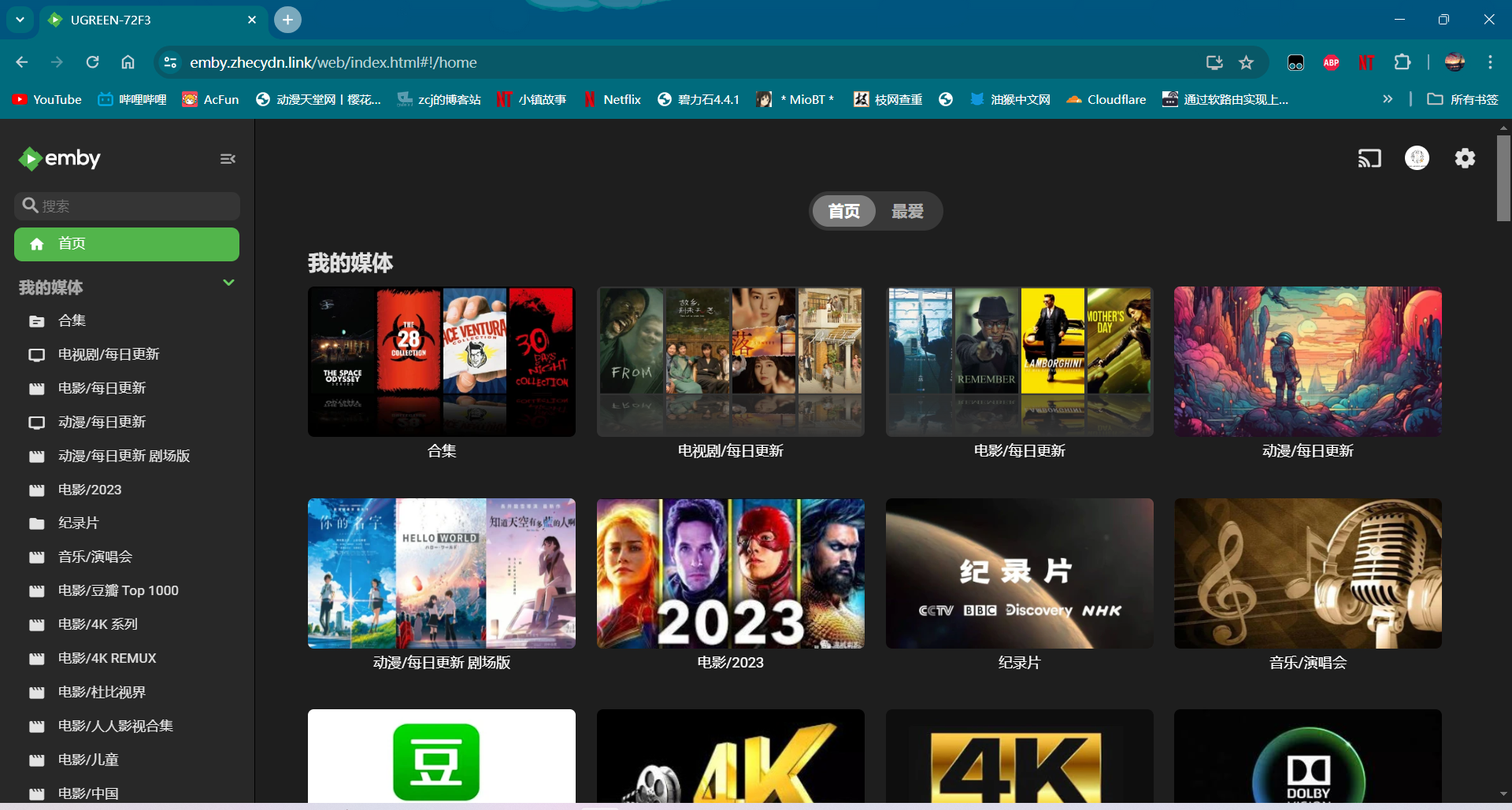Screen dimensions: 1512x810
Task: Click the Emby logo in sidebar
Action: [x=60, y=159]
